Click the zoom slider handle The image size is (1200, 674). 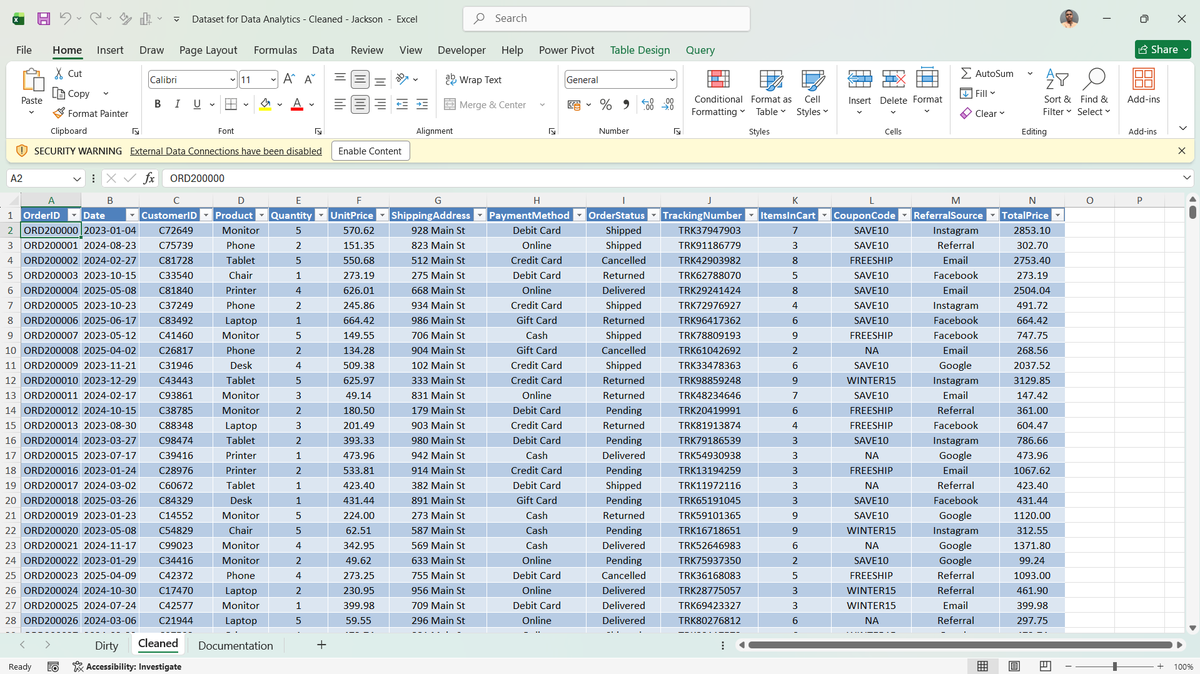click(1116, 666)
